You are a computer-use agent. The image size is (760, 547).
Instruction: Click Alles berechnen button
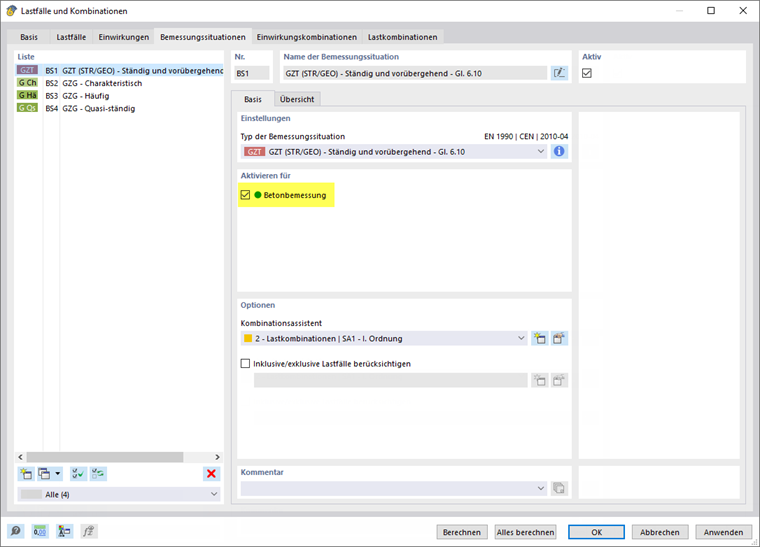click(x=525, y=532)
